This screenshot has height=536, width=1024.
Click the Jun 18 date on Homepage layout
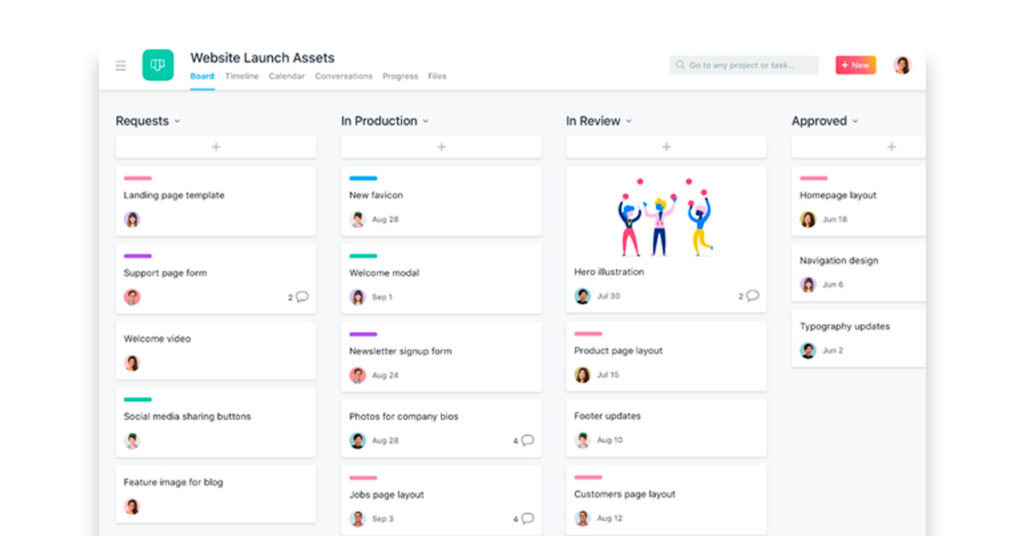pyautogui.click(x=835, y=219)
